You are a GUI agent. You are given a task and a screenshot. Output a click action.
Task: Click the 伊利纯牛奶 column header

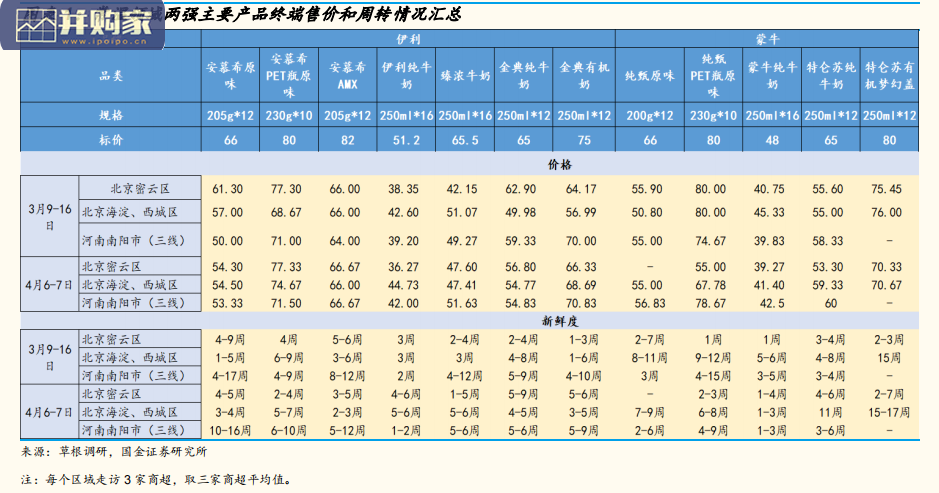pos(407,75)
